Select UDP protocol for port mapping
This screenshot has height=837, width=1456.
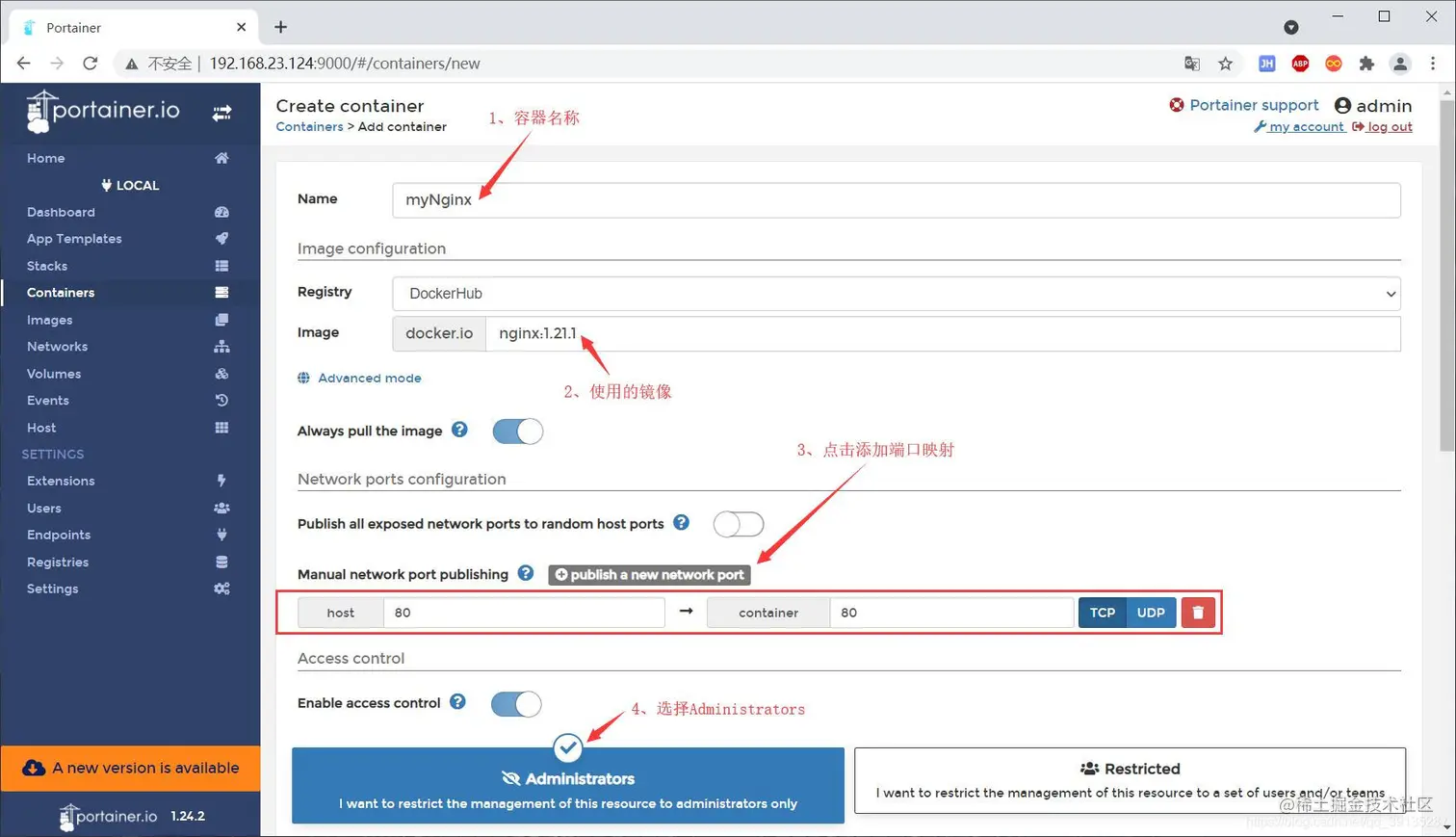click(x=1151, y=613)
